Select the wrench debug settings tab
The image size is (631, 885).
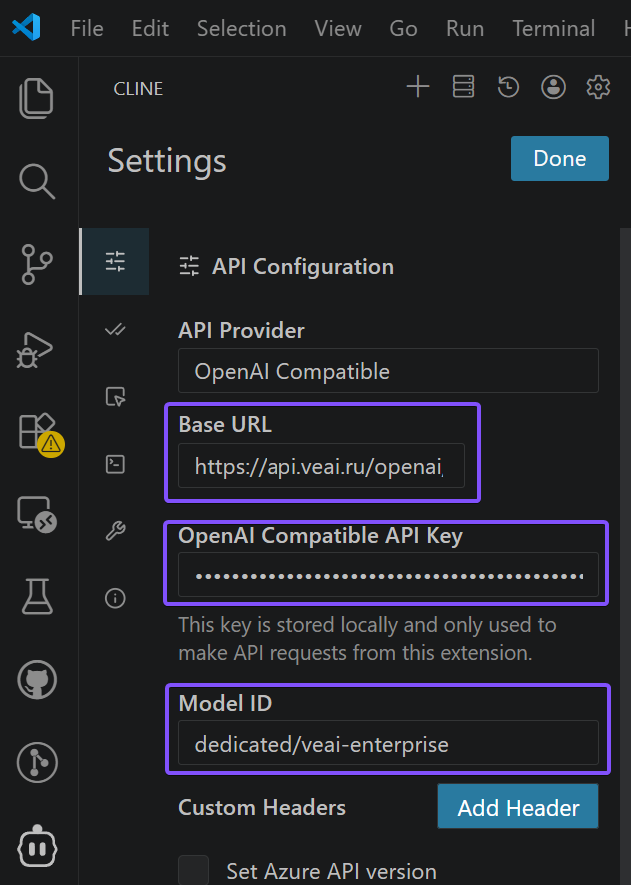pos(115,531)
